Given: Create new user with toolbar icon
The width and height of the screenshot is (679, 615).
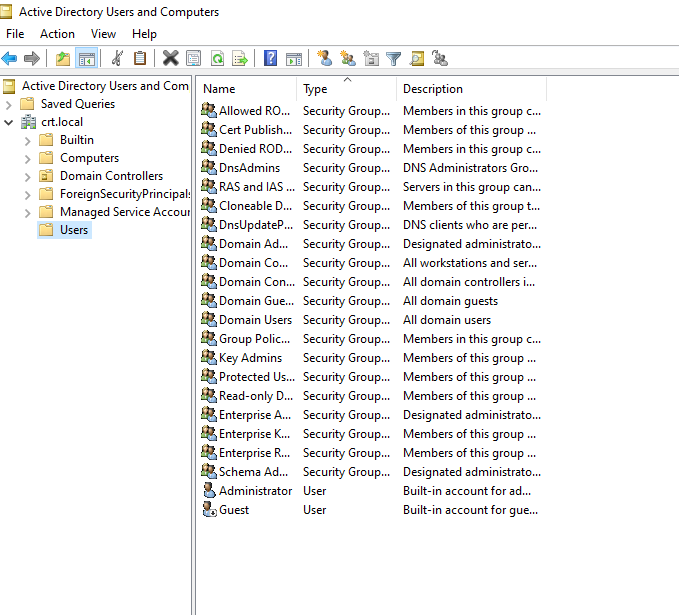Looking at the screenshot, I should coord(324,58).
